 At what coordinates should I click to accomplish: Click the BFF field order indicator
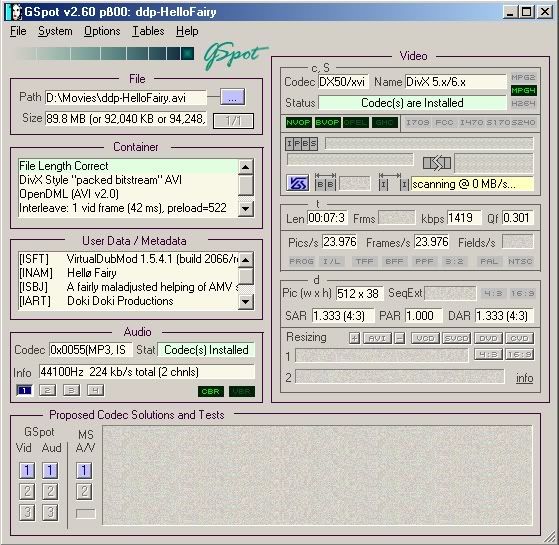pyautogui.click(x=394, y=261)
